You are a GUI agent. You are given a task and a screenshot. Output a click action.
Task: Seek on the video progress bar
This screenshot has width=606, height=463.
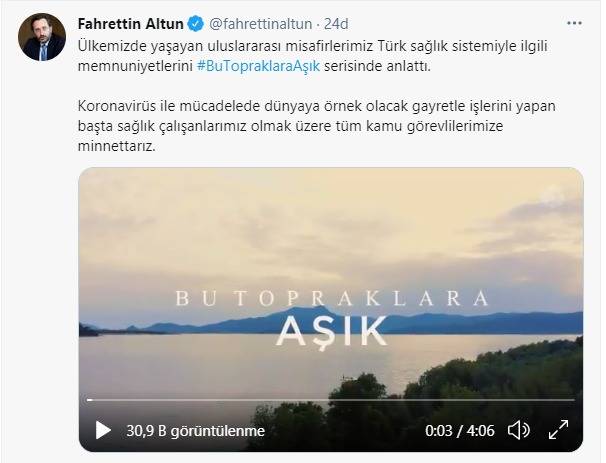331,400
